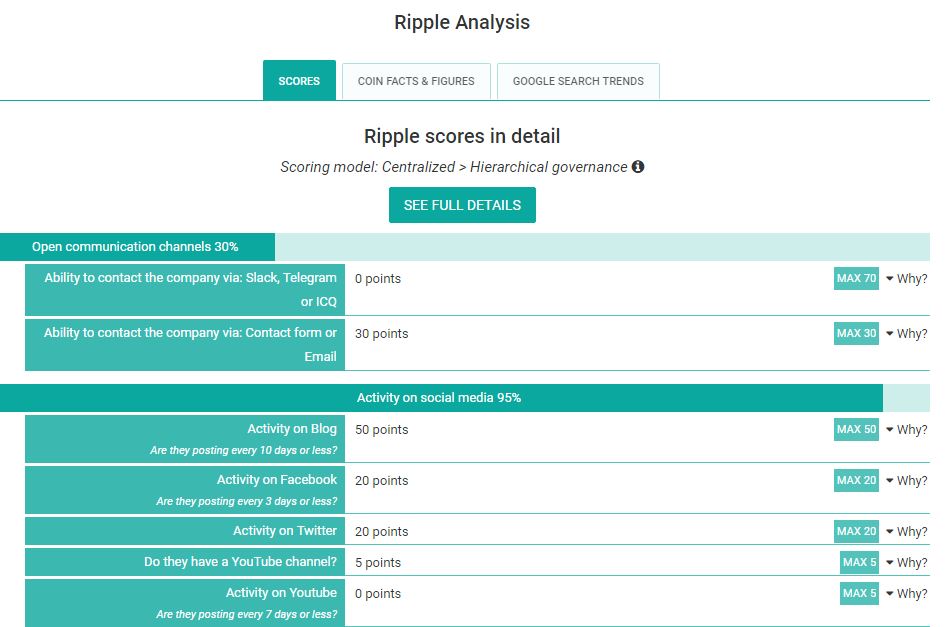This screenshot has height=627, width=948.
Task: Select the Activity on Facebook label
Action: point(185,490)
